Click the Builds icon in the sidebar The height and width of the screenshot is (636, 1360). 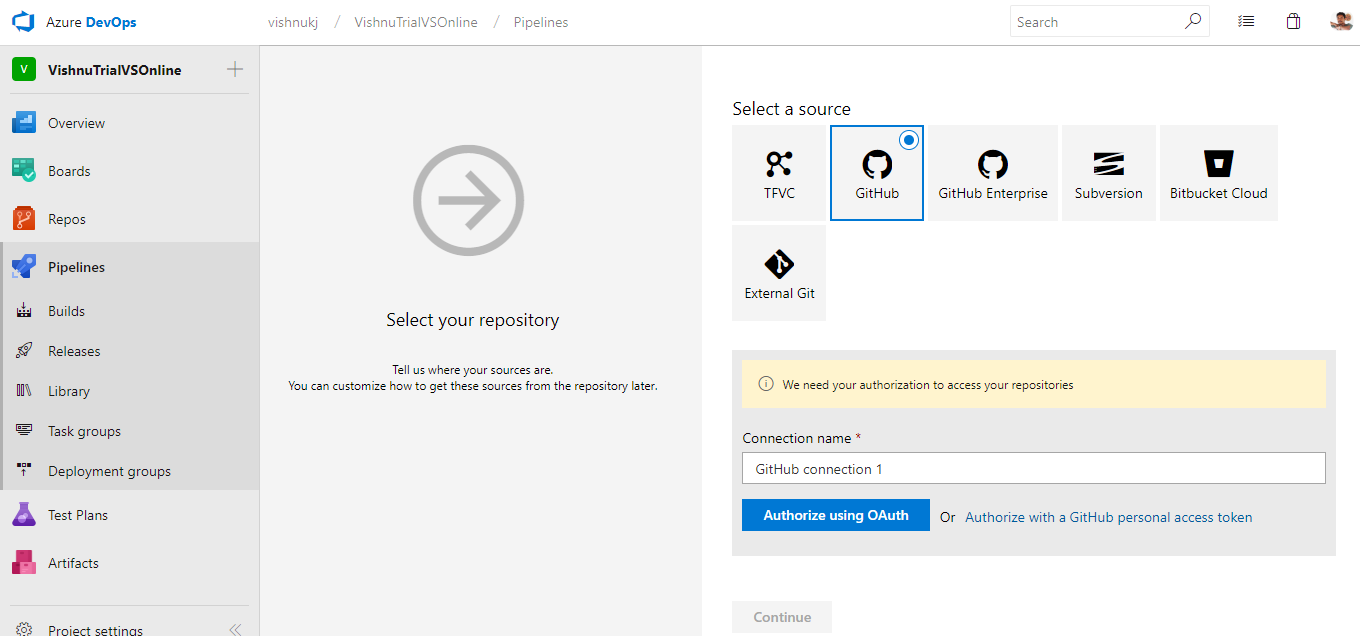[25, 311]
